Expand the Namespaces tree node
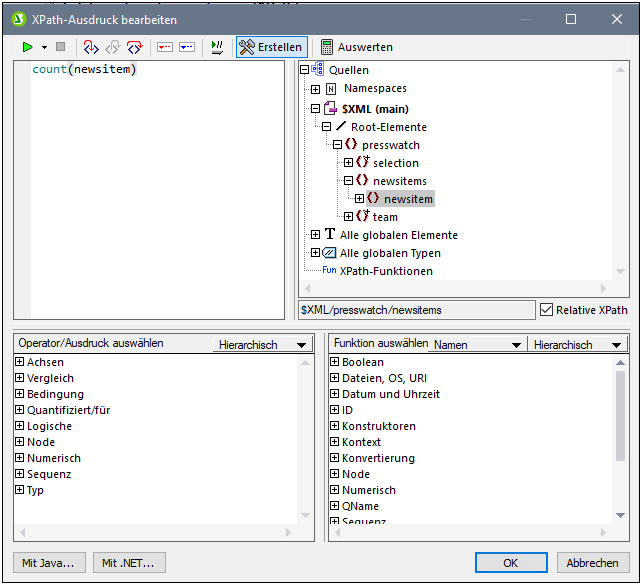 316,89
